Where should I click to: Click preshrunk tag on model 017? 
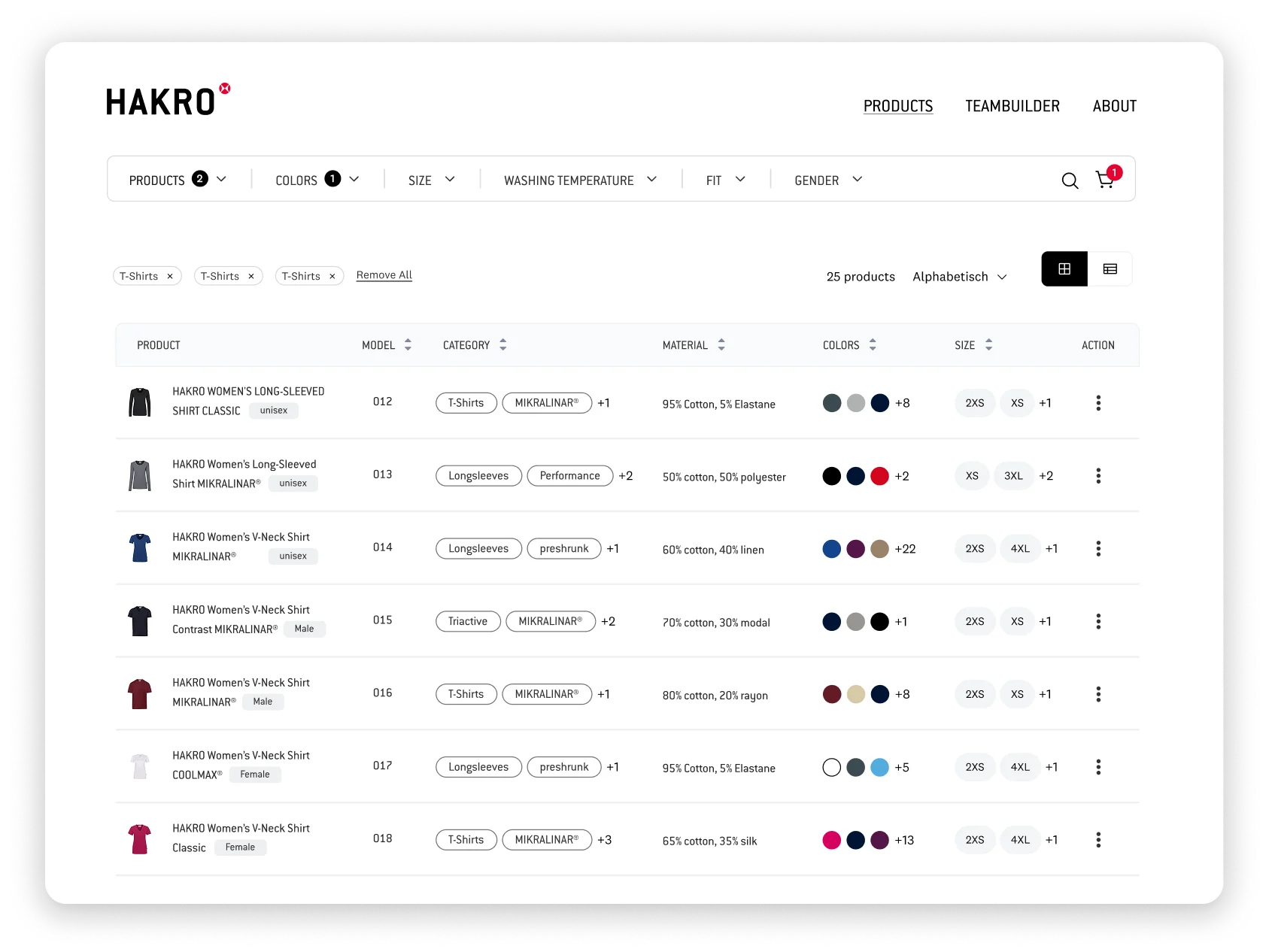564,767
